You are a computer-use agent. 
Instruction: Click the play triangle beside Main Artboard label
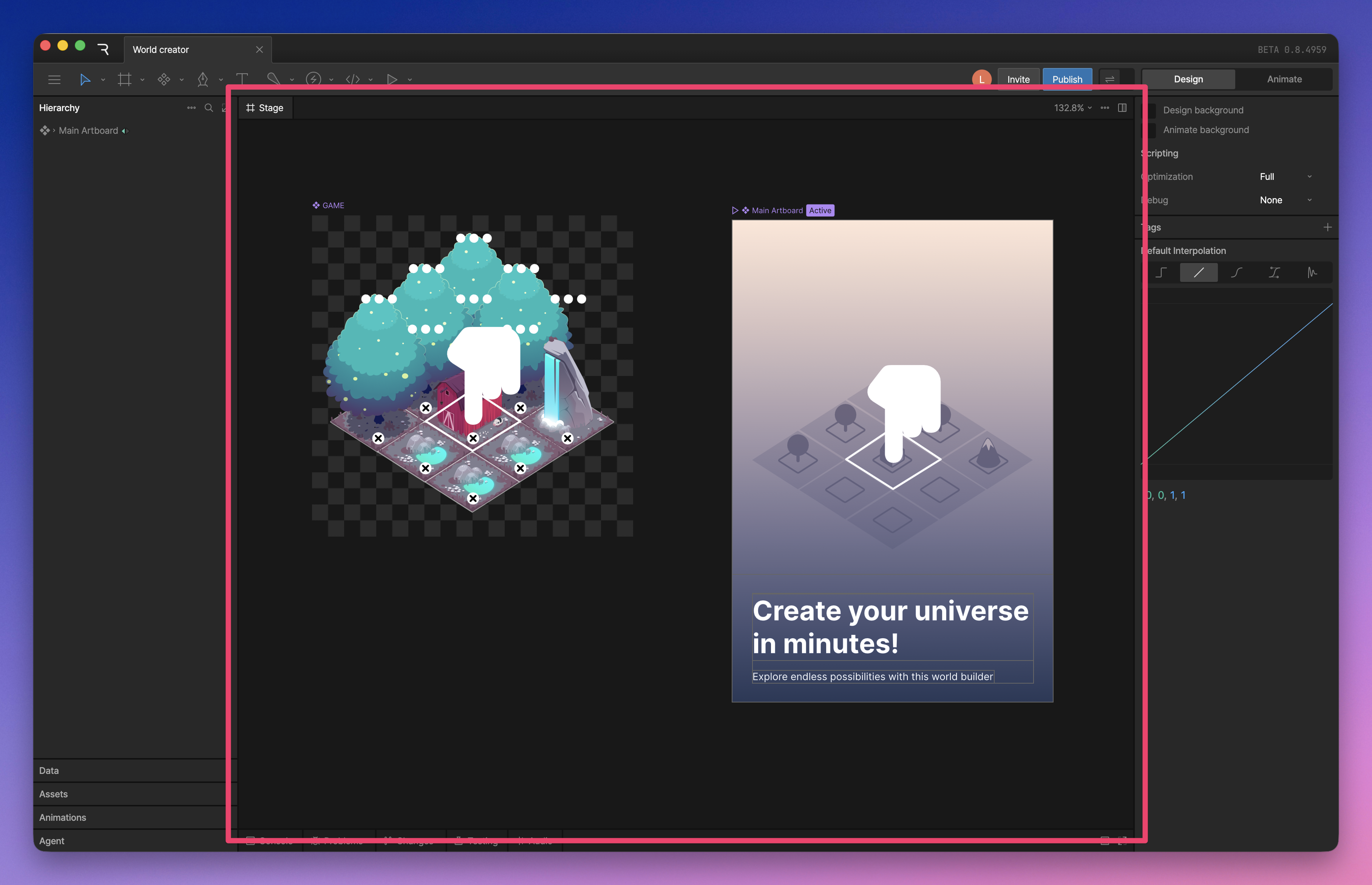coord(735,210)
